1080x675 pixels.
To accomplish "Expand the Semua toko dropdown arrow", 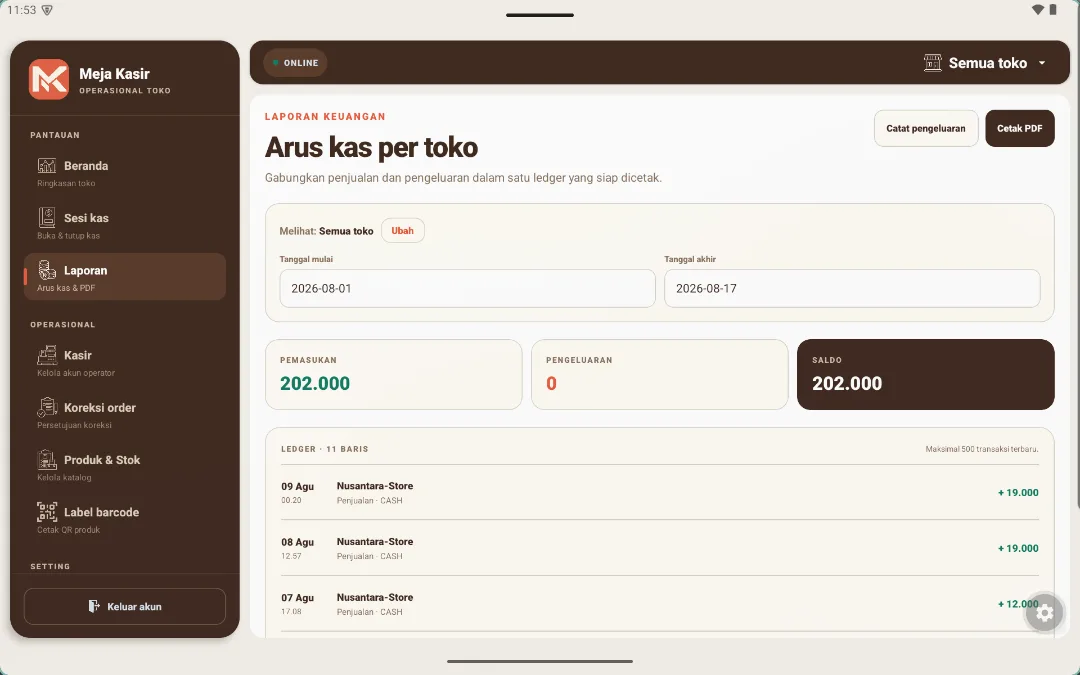I will pyautogui.click(x=1042, y=63).
